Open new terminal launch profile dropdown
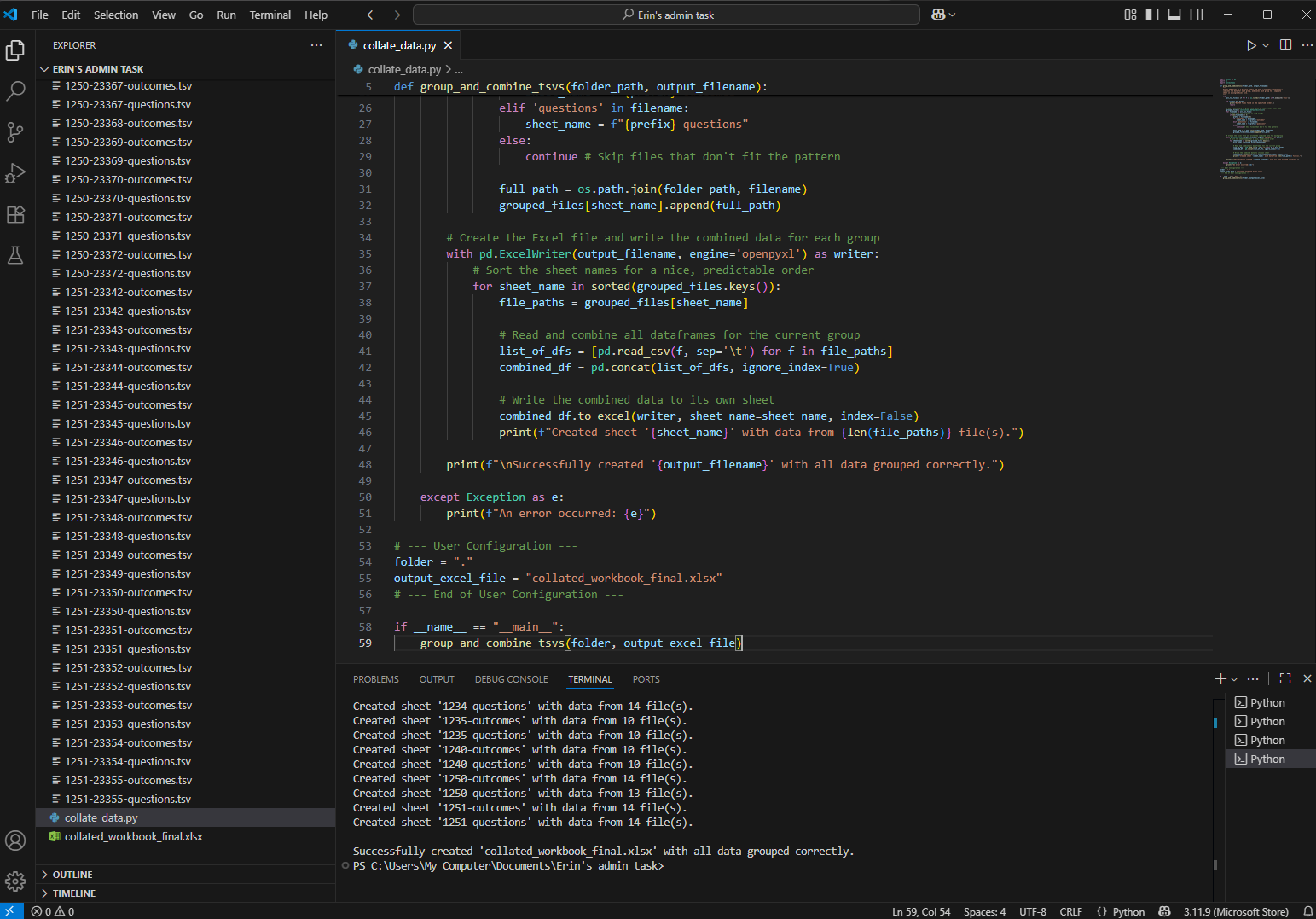Image resolution: width=1316 pixels, height=919 pixels. click(x=1234, y=679)
